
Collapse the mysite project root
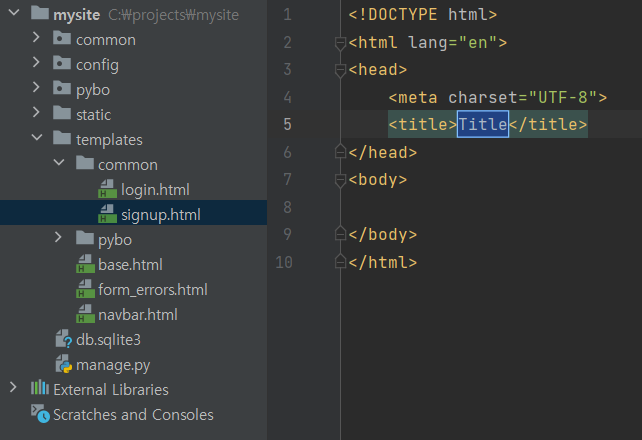click(x=14, y=13)
